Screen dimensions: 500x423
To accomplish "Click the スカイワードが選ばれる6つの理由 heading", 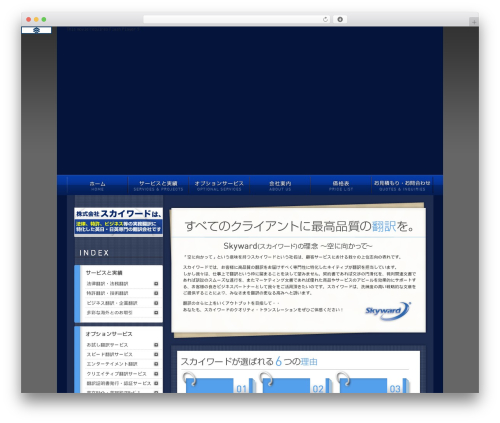I will 249,361.
